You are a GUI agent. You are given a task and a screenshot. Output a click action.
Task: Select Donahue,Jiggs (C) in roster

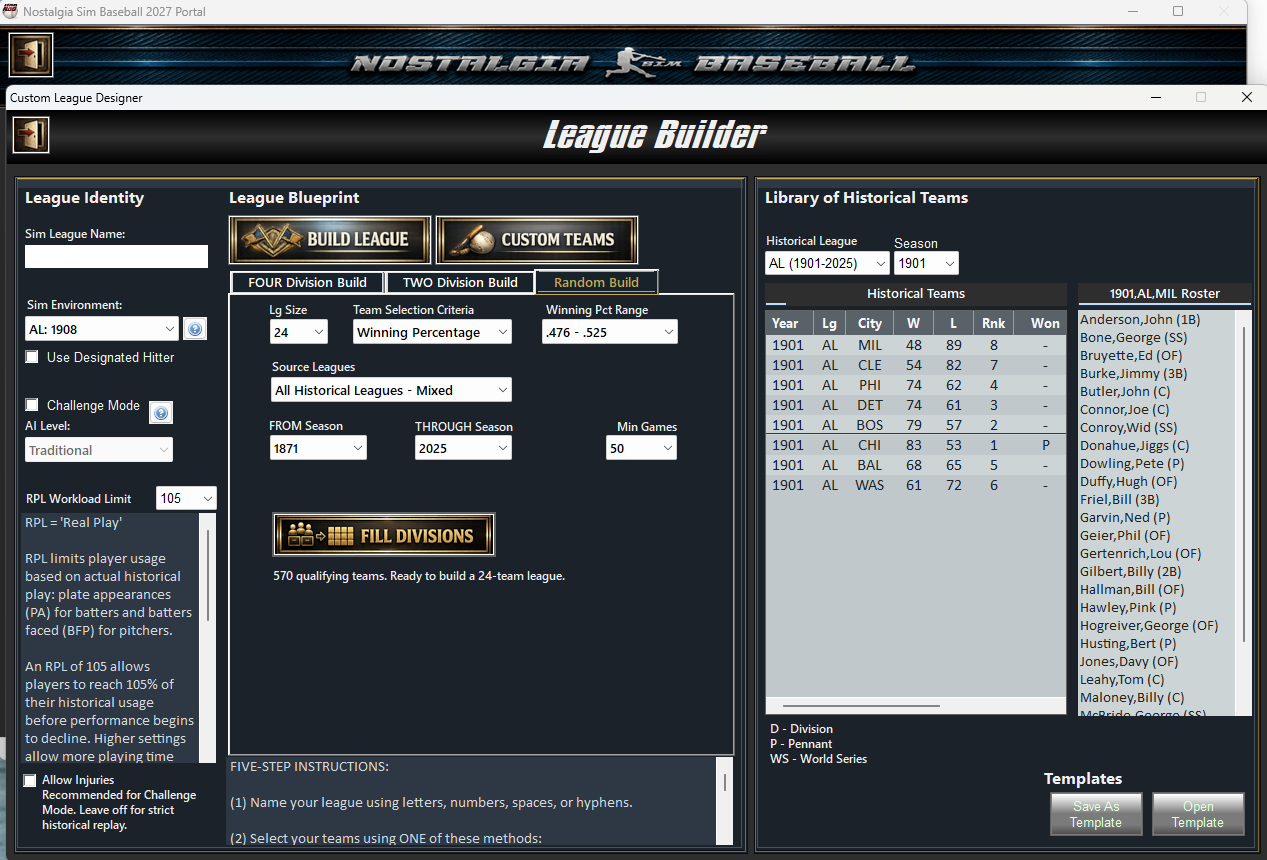[x=1135, y=446]
